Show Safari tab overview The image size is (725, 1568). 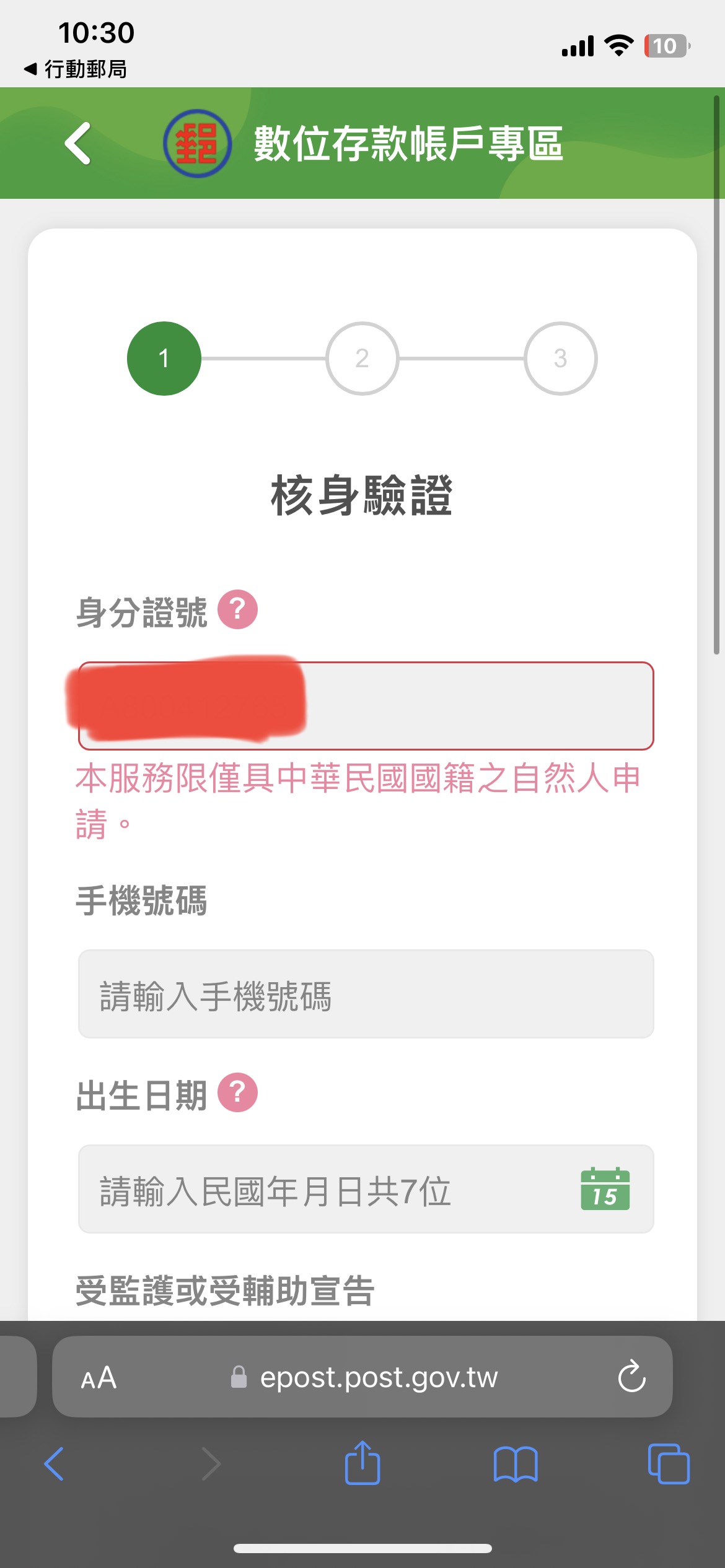pyautogui.click(x=668, y=1464)
